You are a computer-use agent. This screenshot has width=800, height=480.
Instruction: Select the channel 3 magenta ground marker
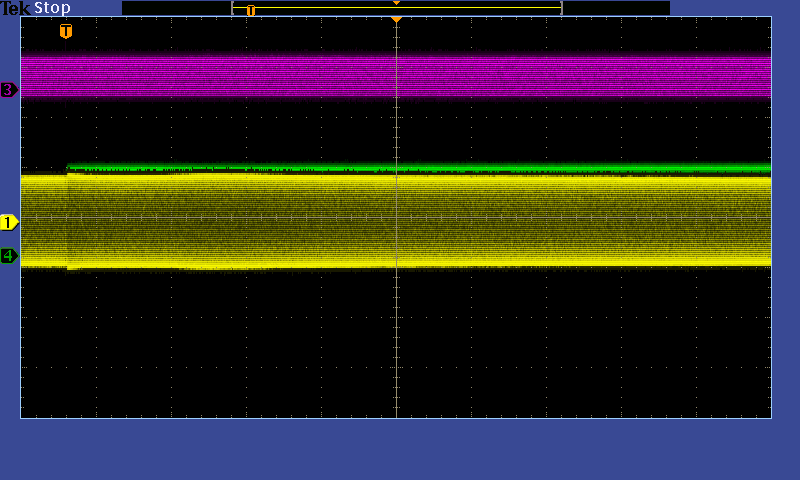9,90
